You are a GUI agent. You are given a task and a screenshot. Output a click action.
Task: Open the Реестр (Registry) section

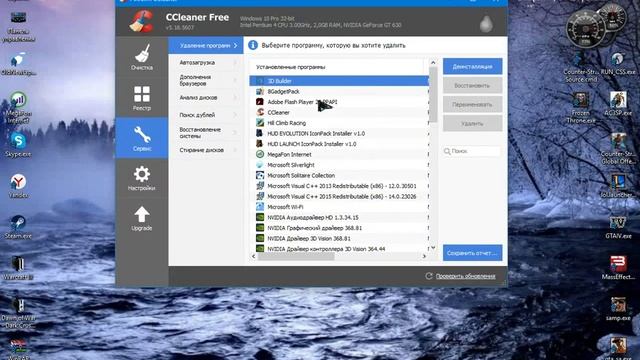pos(142,98)
